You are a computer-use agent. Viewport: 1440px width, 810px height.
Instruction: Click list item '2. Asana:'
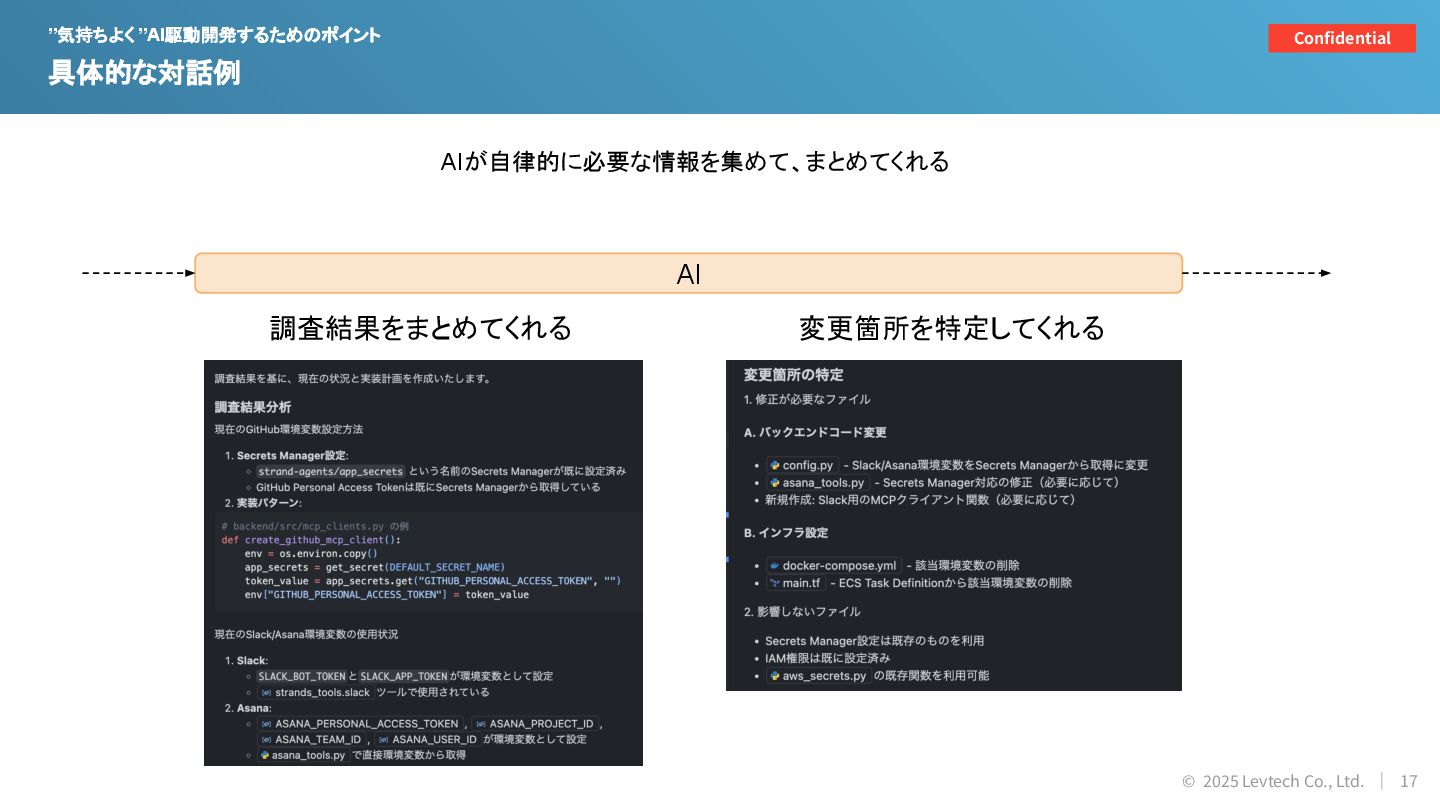pos(248,708)
